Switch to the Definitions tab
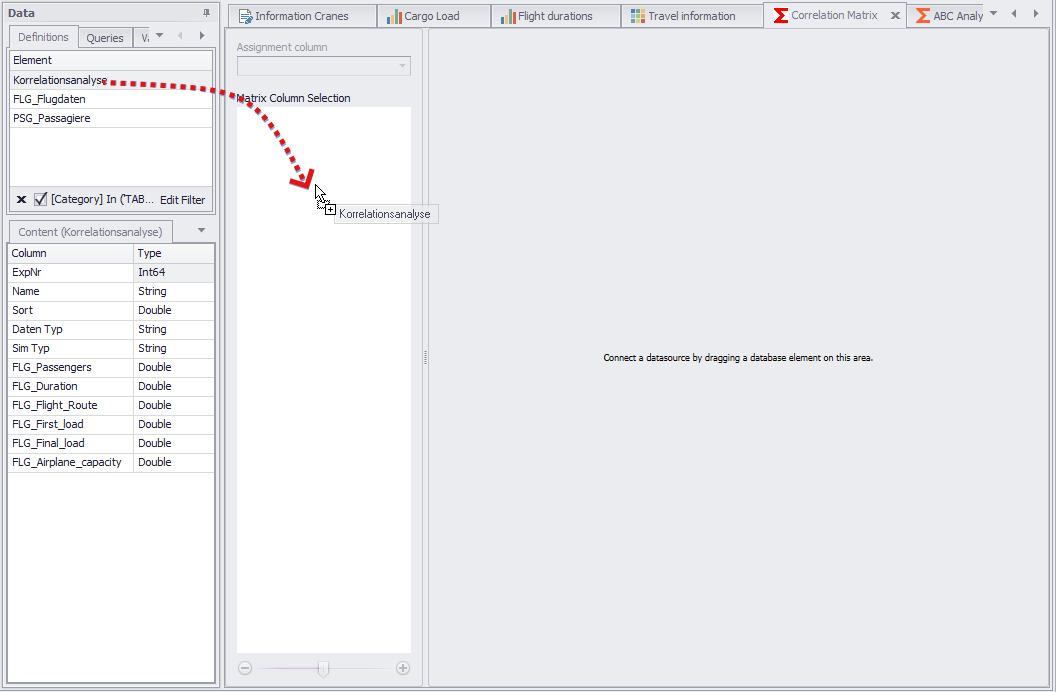This screenshot has height=692, width=1056. coord(43,36)
